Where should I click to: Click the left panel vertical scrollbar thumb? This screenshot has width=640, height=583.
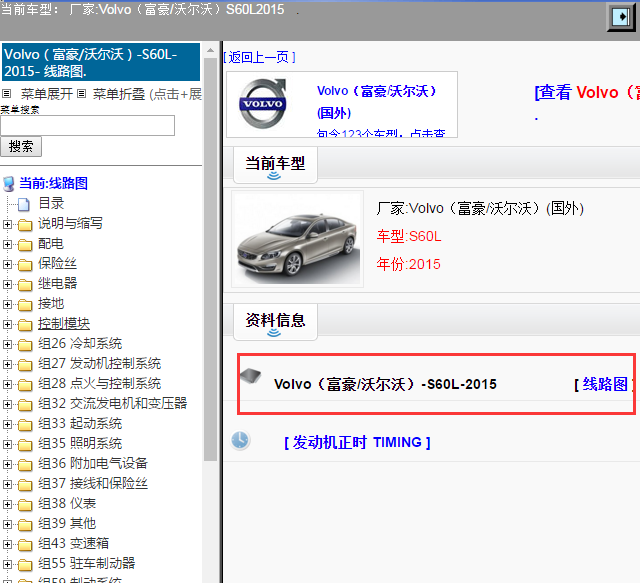(211, 259)
